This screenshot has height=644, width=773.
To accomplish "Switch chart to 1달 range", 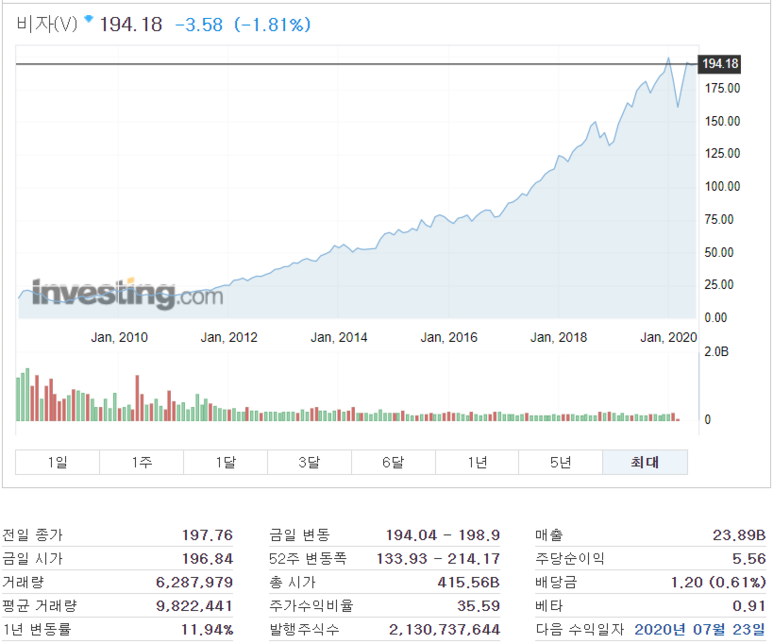I will 225,462.
